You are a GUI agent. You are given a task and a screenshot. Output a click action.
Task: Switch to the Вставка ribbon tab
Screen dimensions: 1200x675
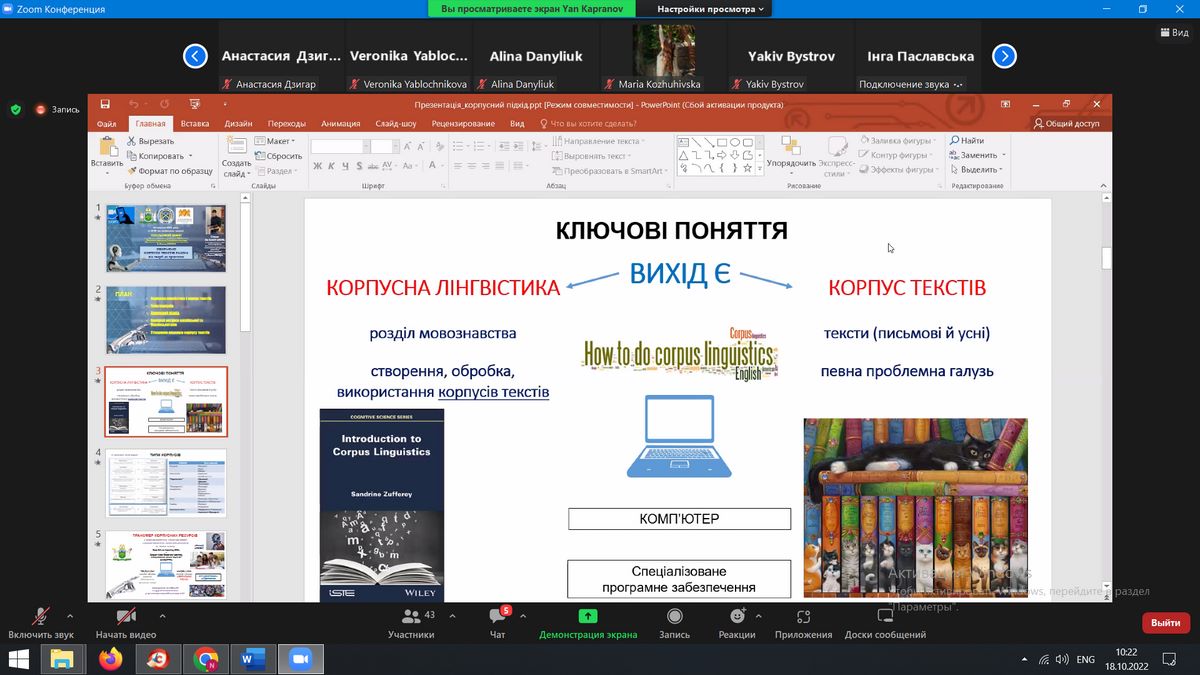tap(195, 124)
